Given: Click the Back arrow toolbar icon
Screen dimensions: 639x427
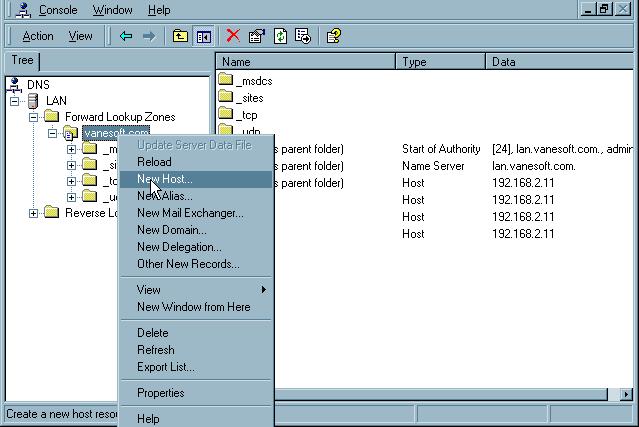Looking at the screenshot, I should 126,36.
